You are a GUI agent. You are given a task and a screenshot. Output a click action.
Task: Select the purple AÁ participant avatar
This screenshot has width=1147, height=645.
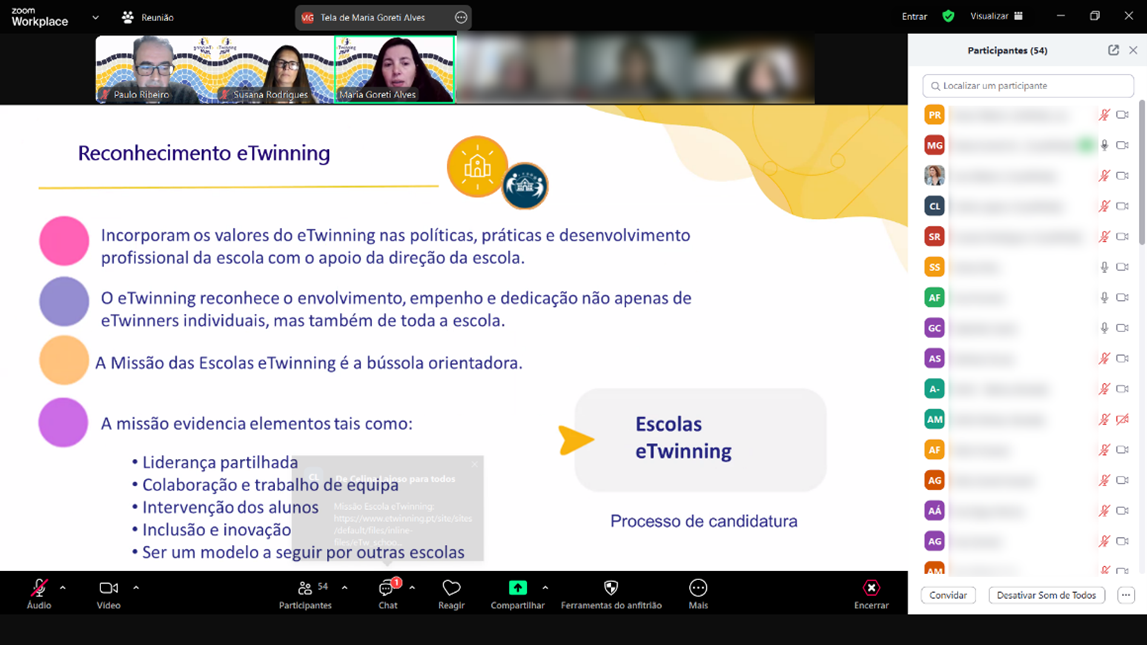[934, 511]
